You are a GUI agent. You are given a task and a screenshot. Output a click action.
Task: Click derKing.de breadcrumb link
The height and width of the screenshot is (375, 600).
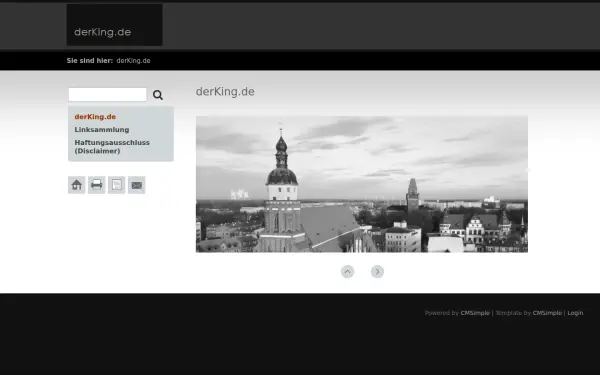(134, 60)
